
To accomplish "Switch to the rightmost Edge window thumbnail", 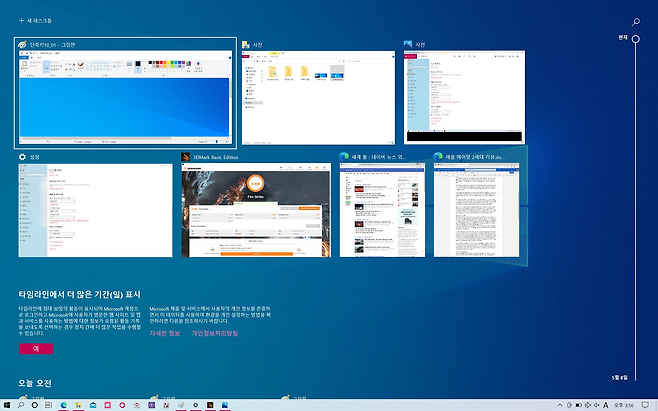I will [475, 209].
